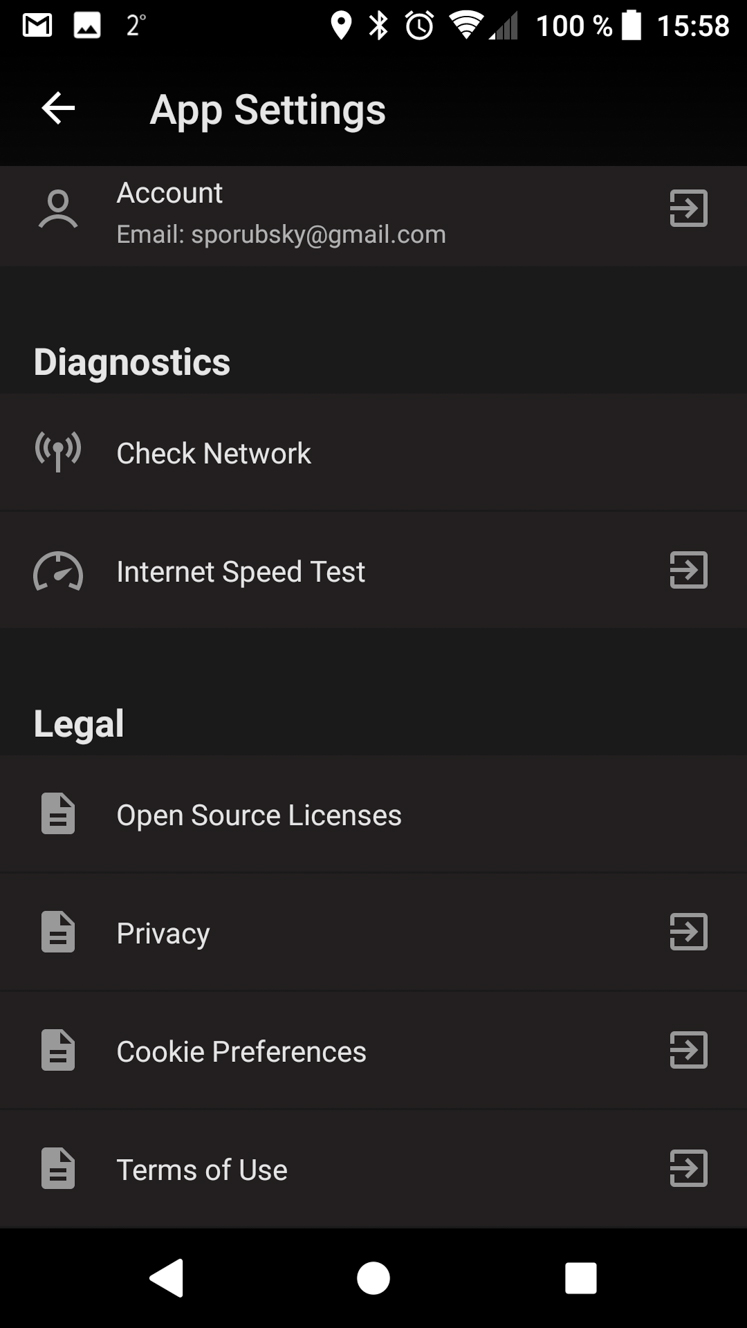Screen dimensions: 747x1328
Task: Tap the Privacy document icon
Action: (58, 932)
